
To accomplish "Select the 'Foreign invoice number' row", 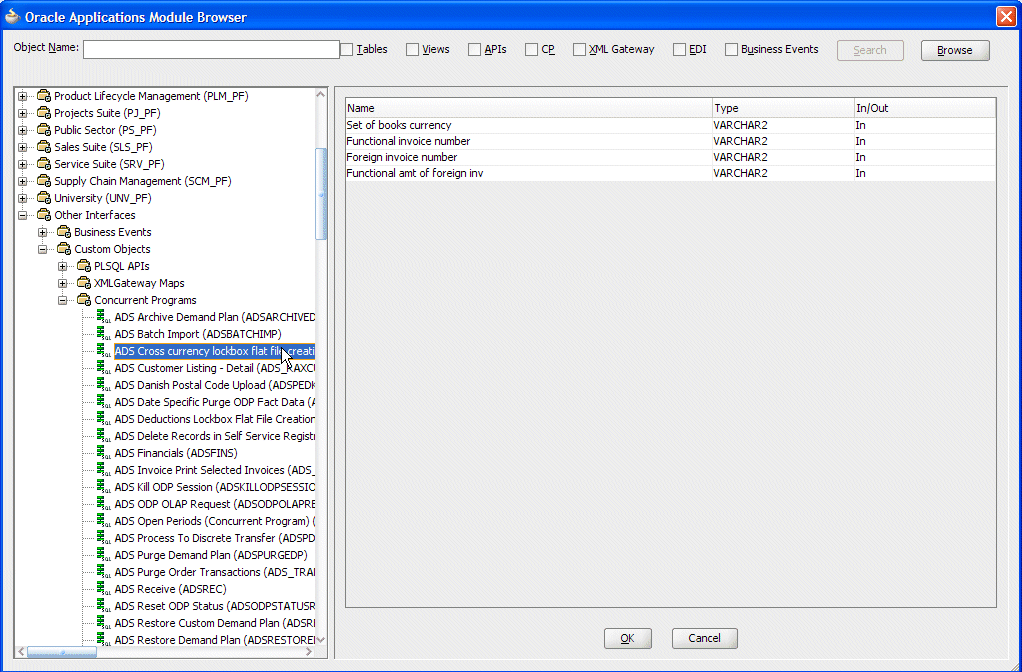I will click(x=671, y=157).
